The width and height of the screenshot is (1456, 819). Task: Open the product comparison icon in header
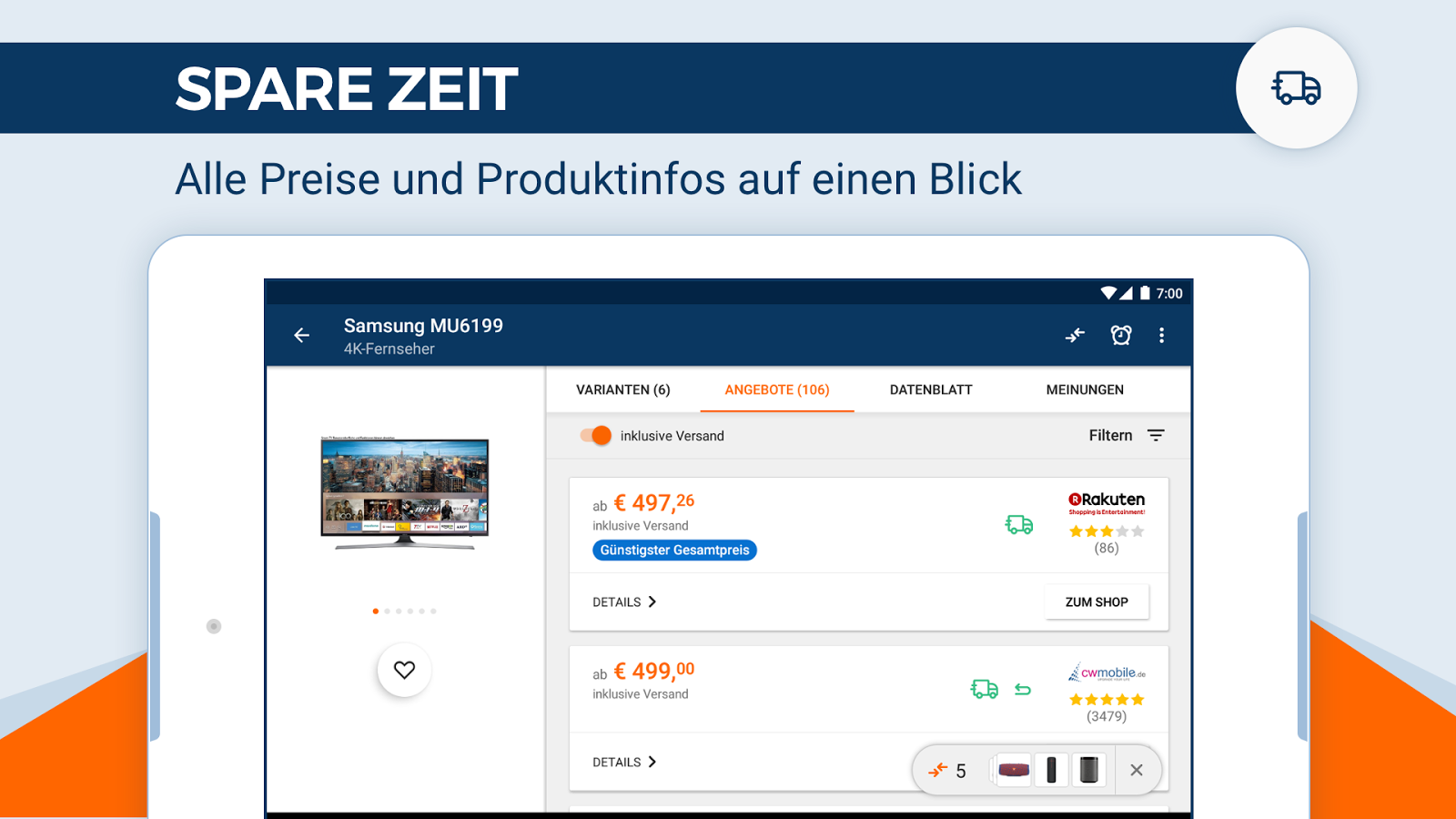(x=1076, y=336)
